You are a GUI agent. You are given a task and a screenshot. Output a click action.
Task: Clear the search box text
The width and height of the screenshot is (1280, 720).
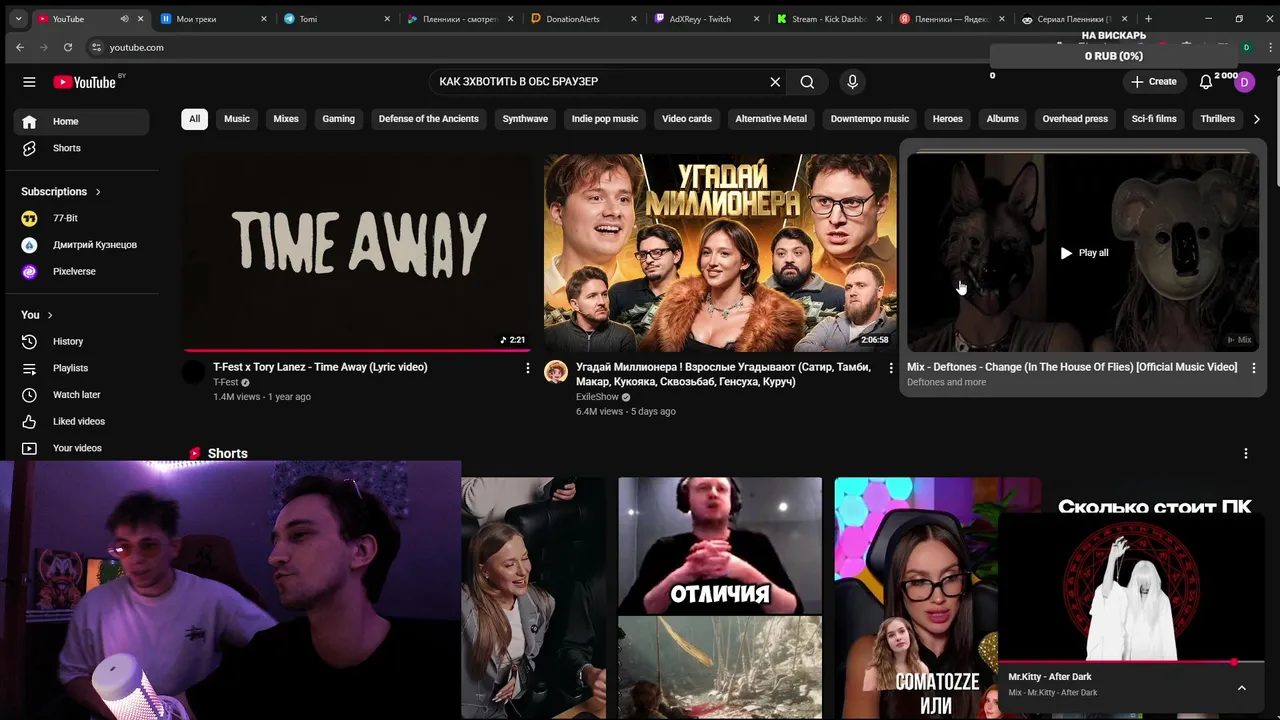775,82
